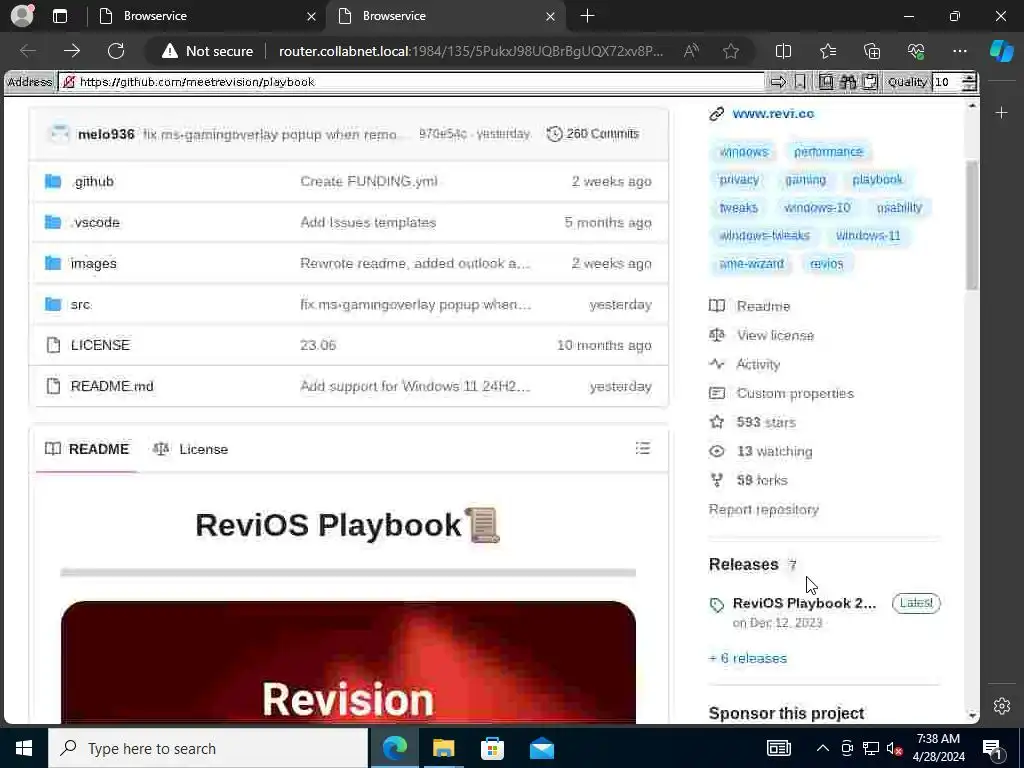Image resolution: width=1024 pixels, height=768 pixels.
Task: Open the .vscode folder
Action: (x=95, y=222)
